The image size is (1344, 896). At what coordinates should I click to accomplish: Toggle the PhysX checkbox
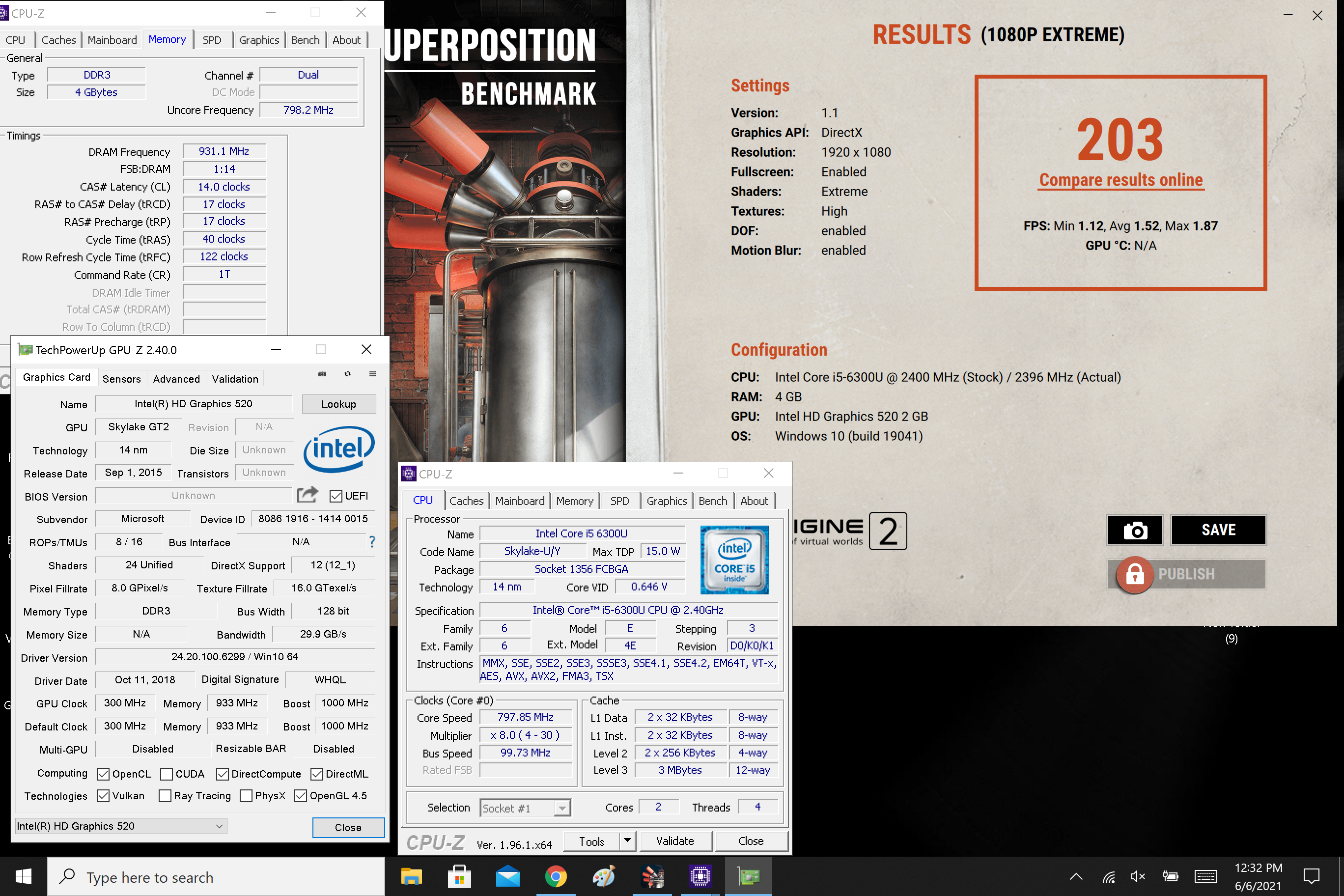(246, 795)
